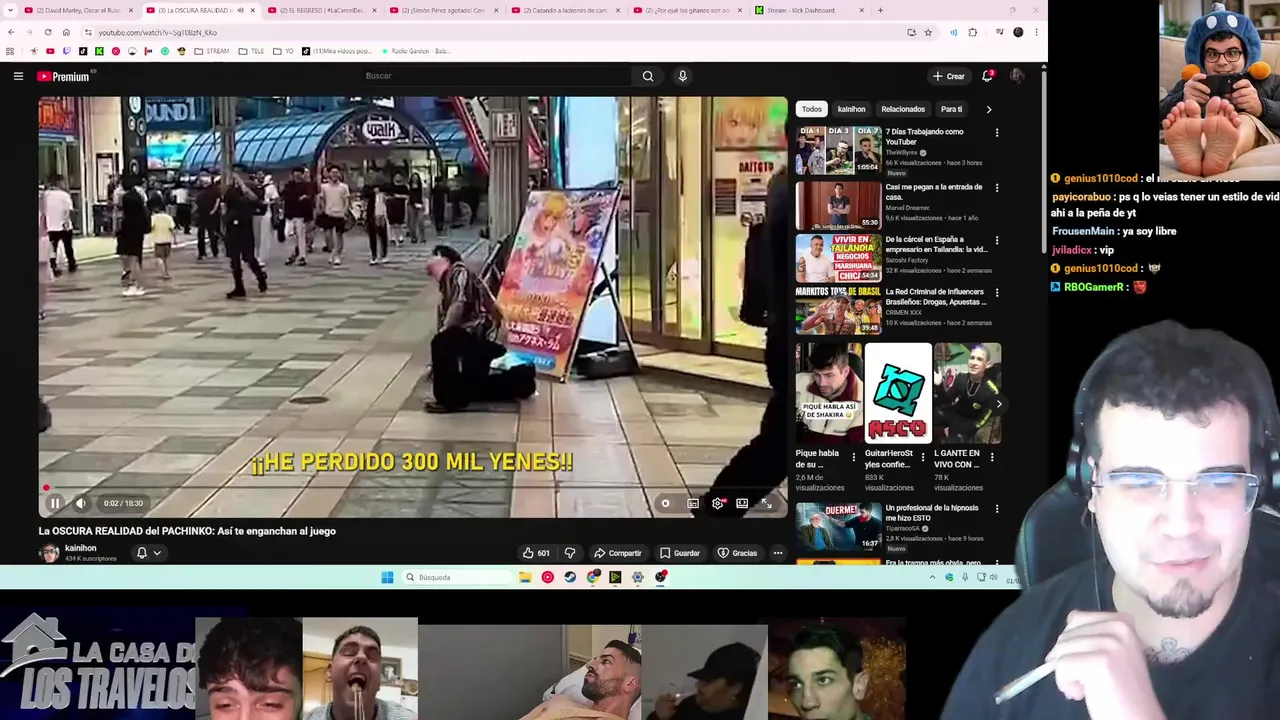
Task: Click the address bar URL
Action: click(158, 32)
